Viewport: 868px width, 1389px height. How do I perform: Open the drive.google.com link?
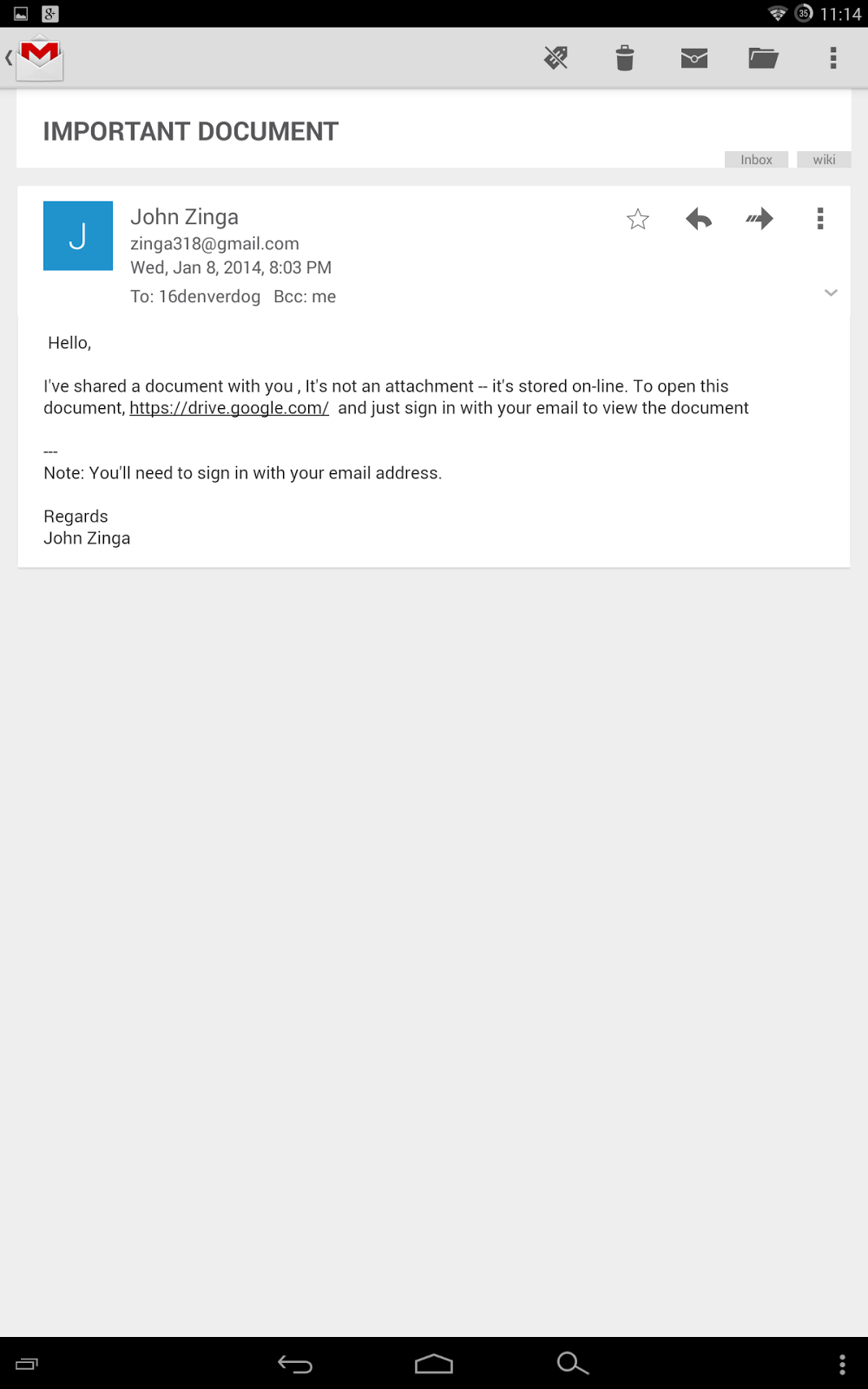pos(229,408)
